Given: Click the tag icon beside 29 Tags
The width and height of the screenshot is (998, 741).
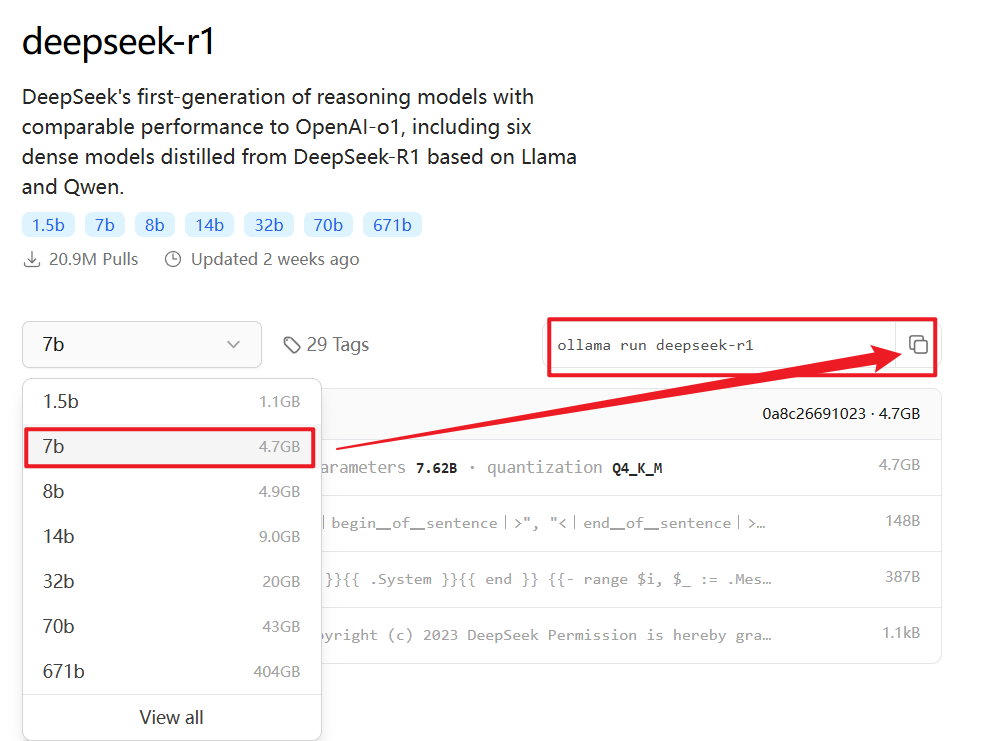Looking at the screenshot, I should point(292,345).
